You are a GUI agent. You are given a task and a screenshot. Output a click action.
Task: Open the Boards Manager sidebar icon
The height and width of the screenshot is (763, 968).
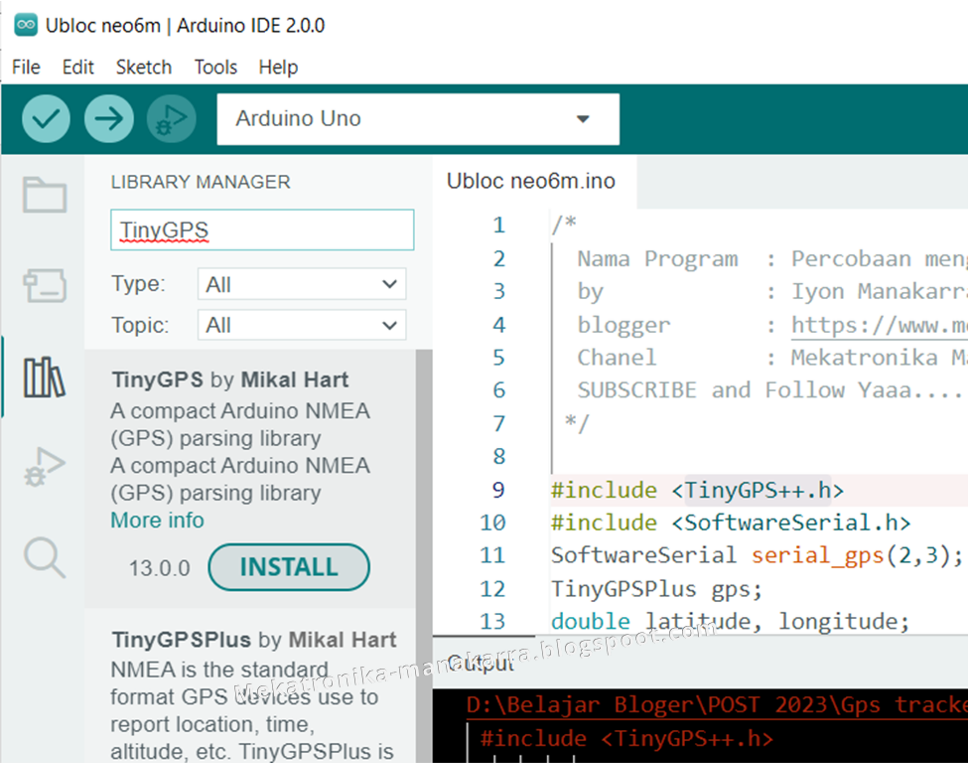click(44, 285)
